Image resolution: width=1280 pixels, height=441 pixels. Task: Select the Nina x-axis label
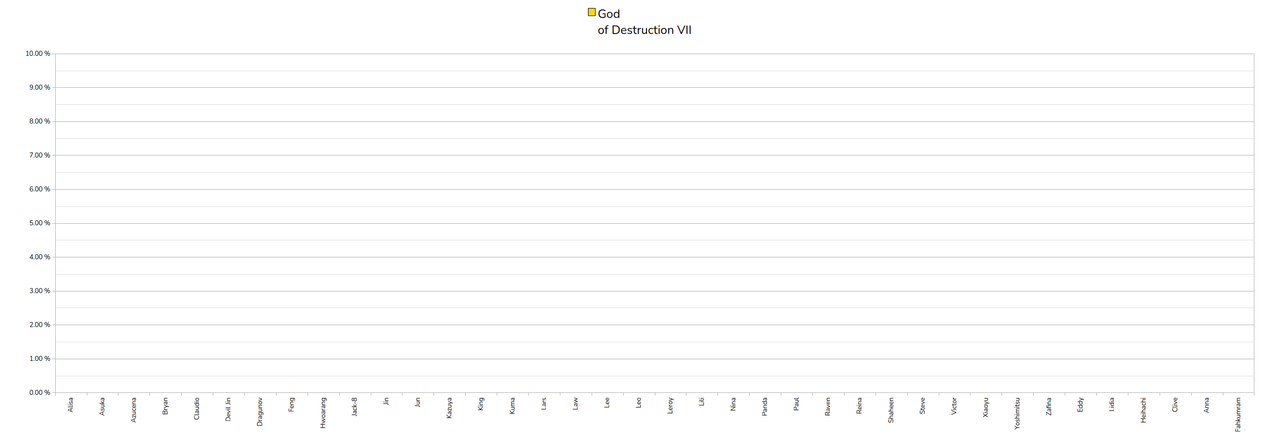pyautogui.click(x=733, y=404)
